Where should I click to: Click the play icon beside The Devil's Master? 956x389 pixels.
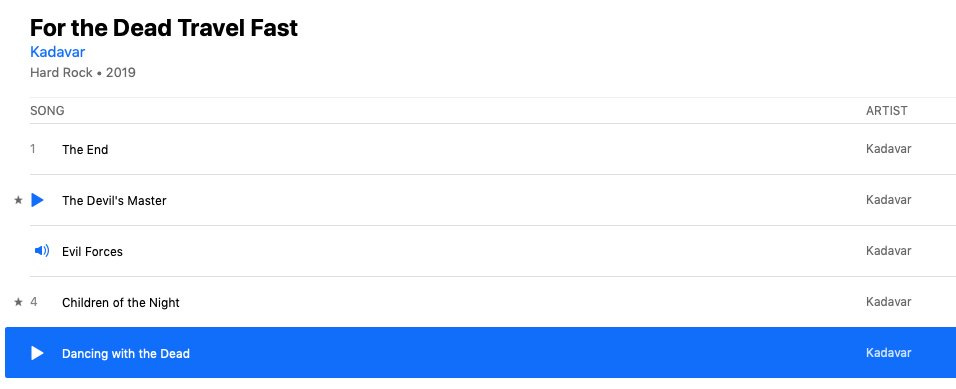pos(37,200)
